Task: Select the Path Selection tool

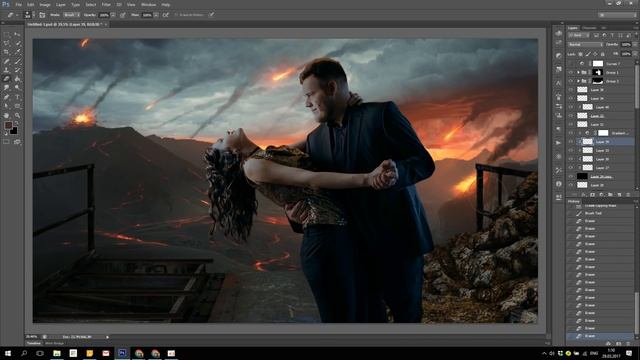Action: click(7, 106)
